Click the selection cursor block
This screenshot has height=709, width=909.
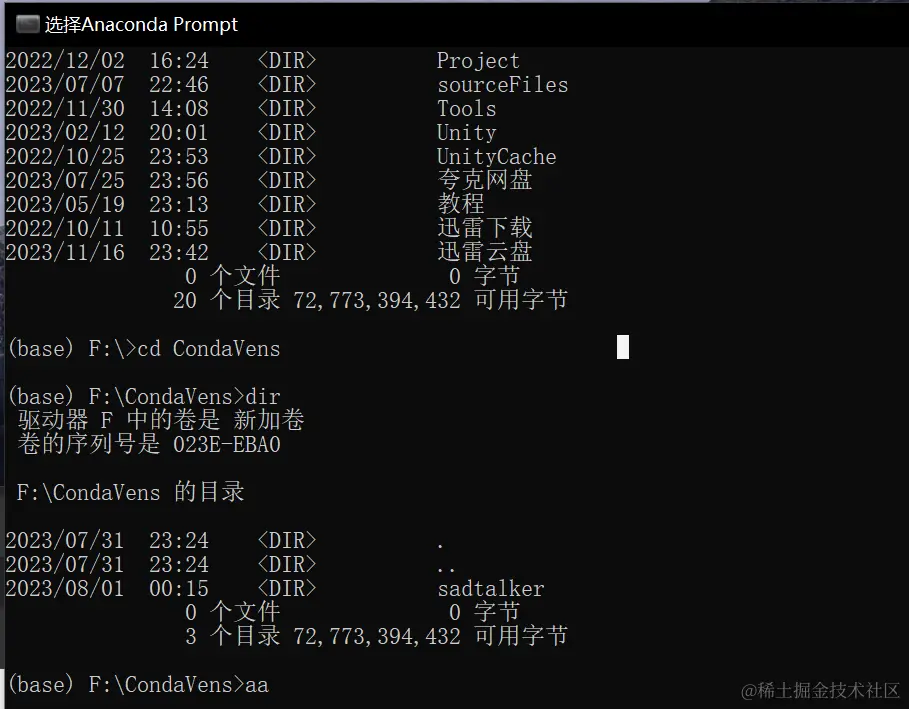pos(623,347)
